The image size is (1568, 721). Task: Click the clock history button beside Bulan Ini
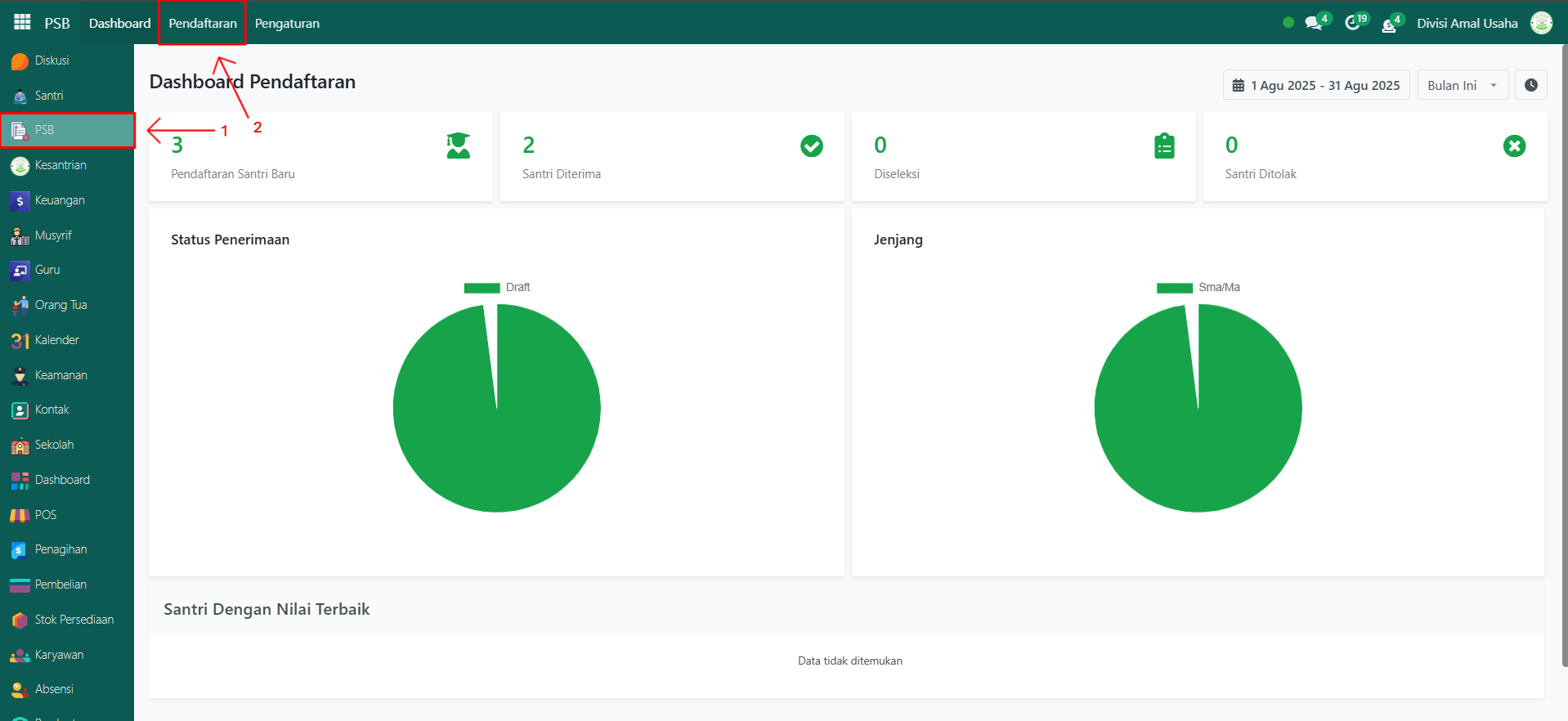pos(1530,85)
